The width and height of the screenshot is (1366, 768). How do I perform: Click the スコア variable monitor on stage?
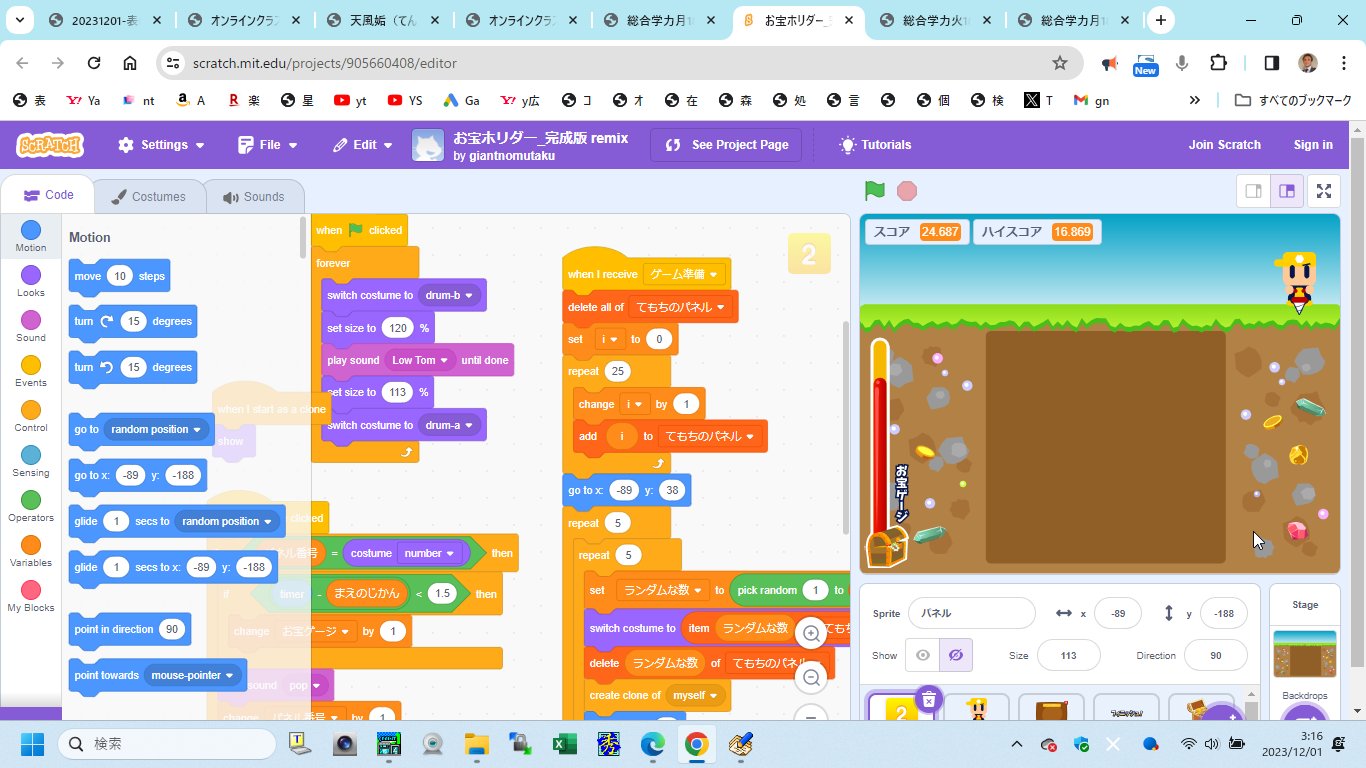pos(915,232)
